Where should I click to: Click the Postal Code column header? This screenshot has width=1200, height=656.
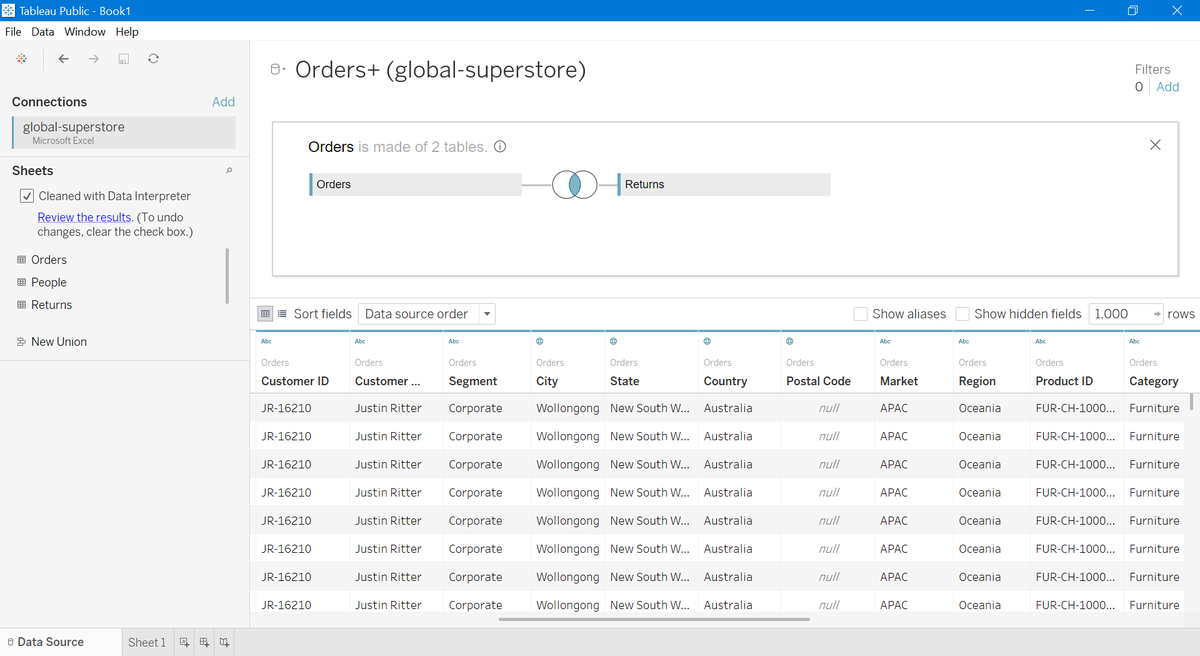pos(818,381)
